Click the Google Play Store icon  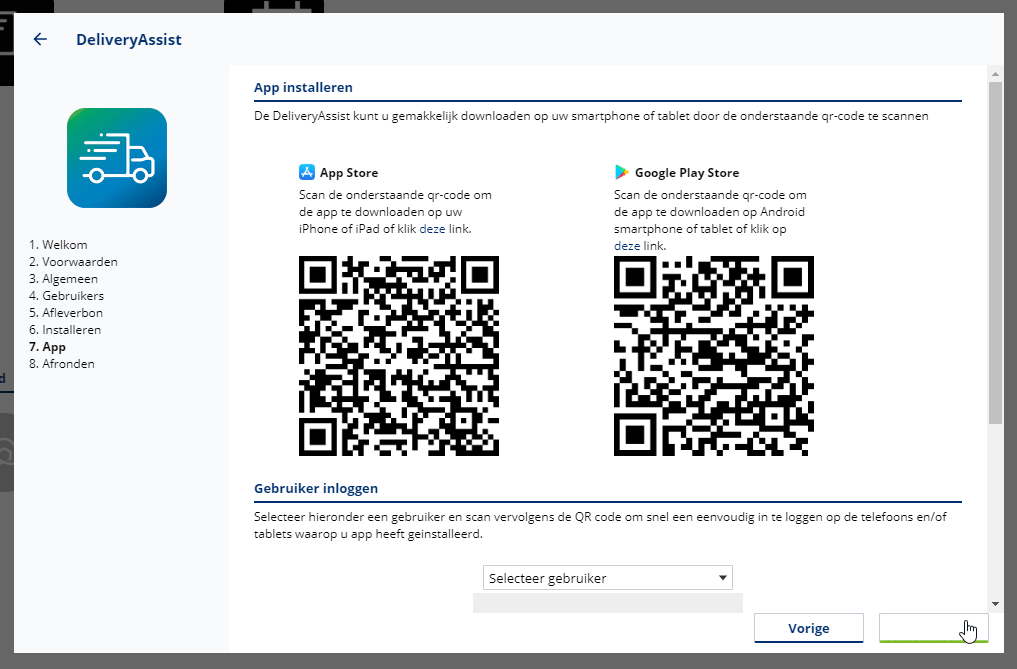tap(621, 172)
